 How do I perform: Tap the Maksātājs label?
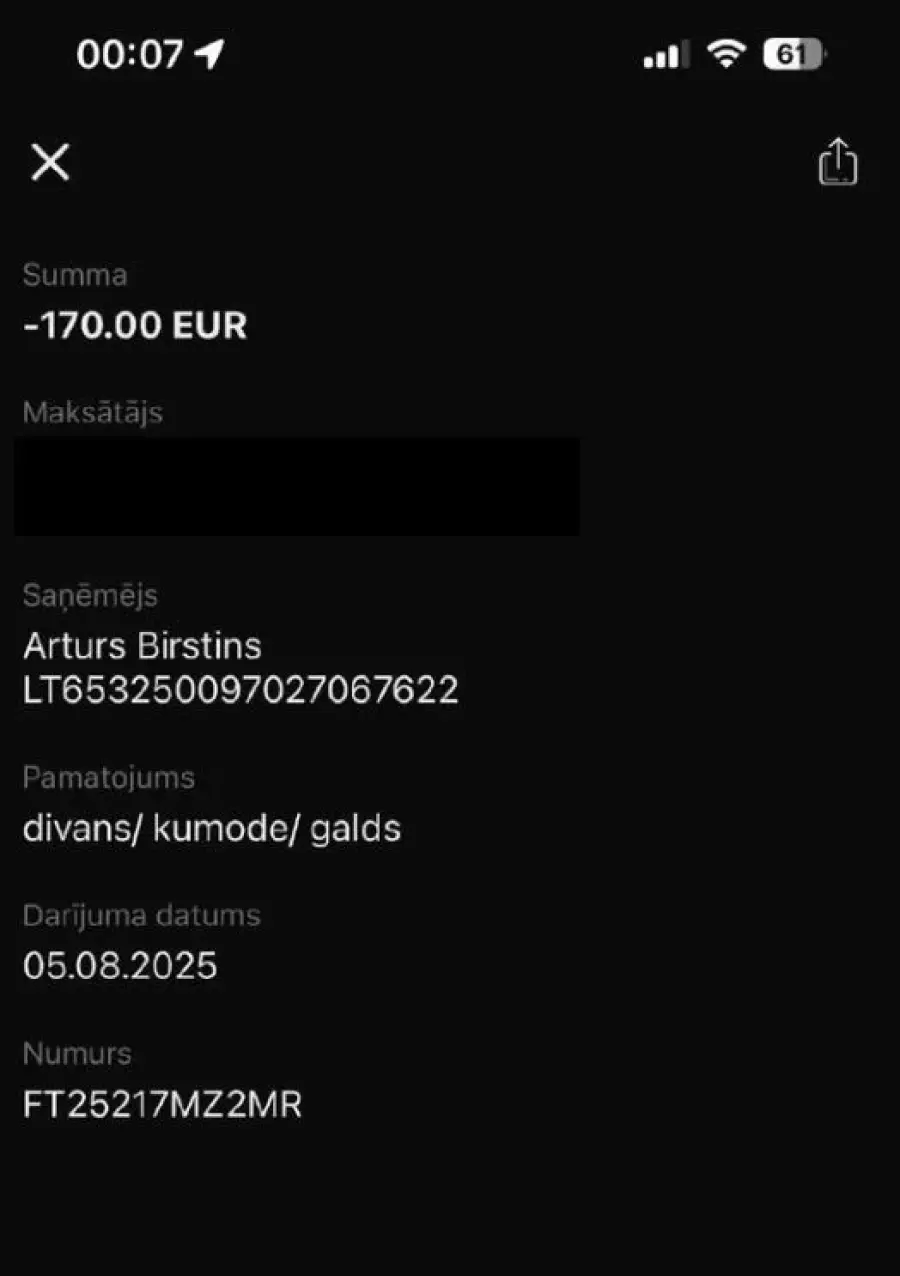pyautogui.click(x=92, y=412)
